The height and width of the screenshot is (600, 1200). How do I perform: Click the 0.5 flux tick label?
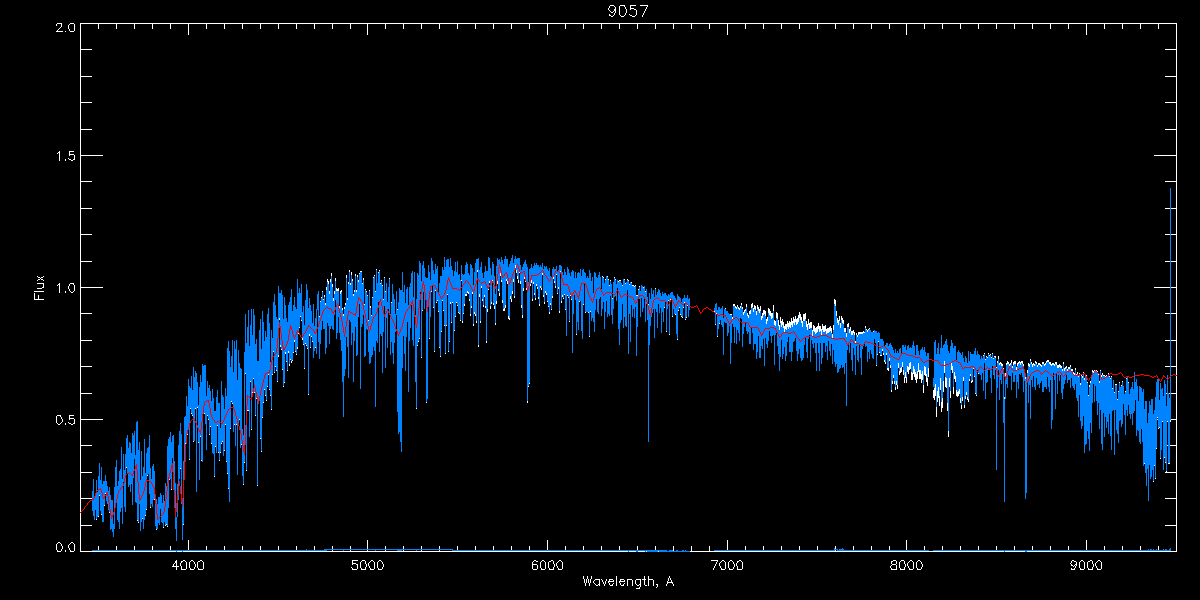point(65,419)
